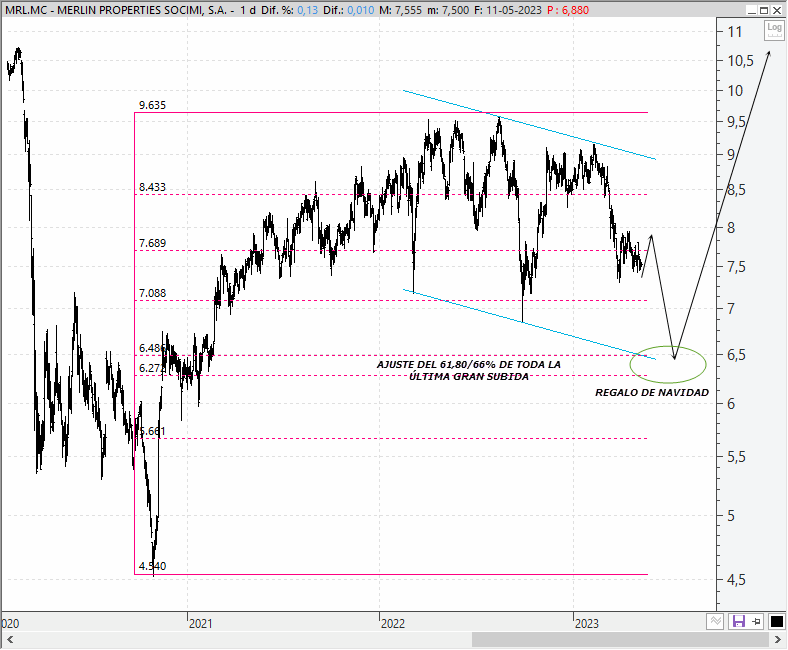Click the MERLIN PROPERTIES SOCIMI title text

point(142,10)
